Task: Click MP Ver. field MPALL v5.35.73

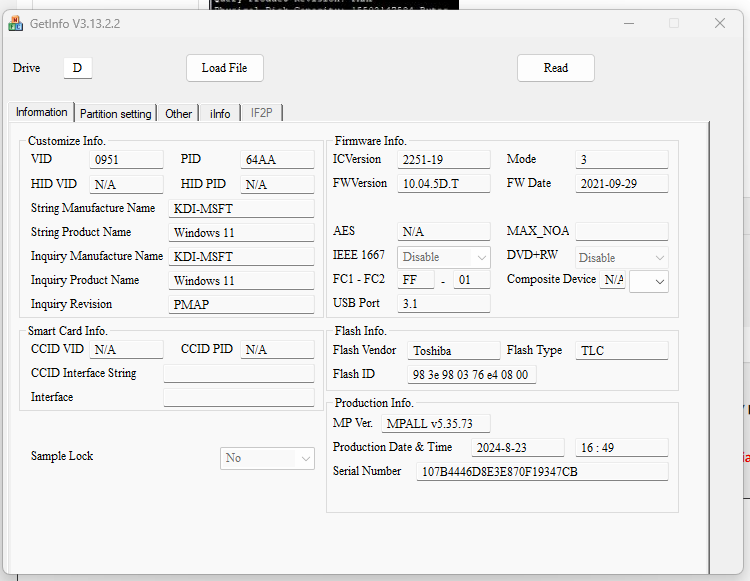Action: coord(436,424)
